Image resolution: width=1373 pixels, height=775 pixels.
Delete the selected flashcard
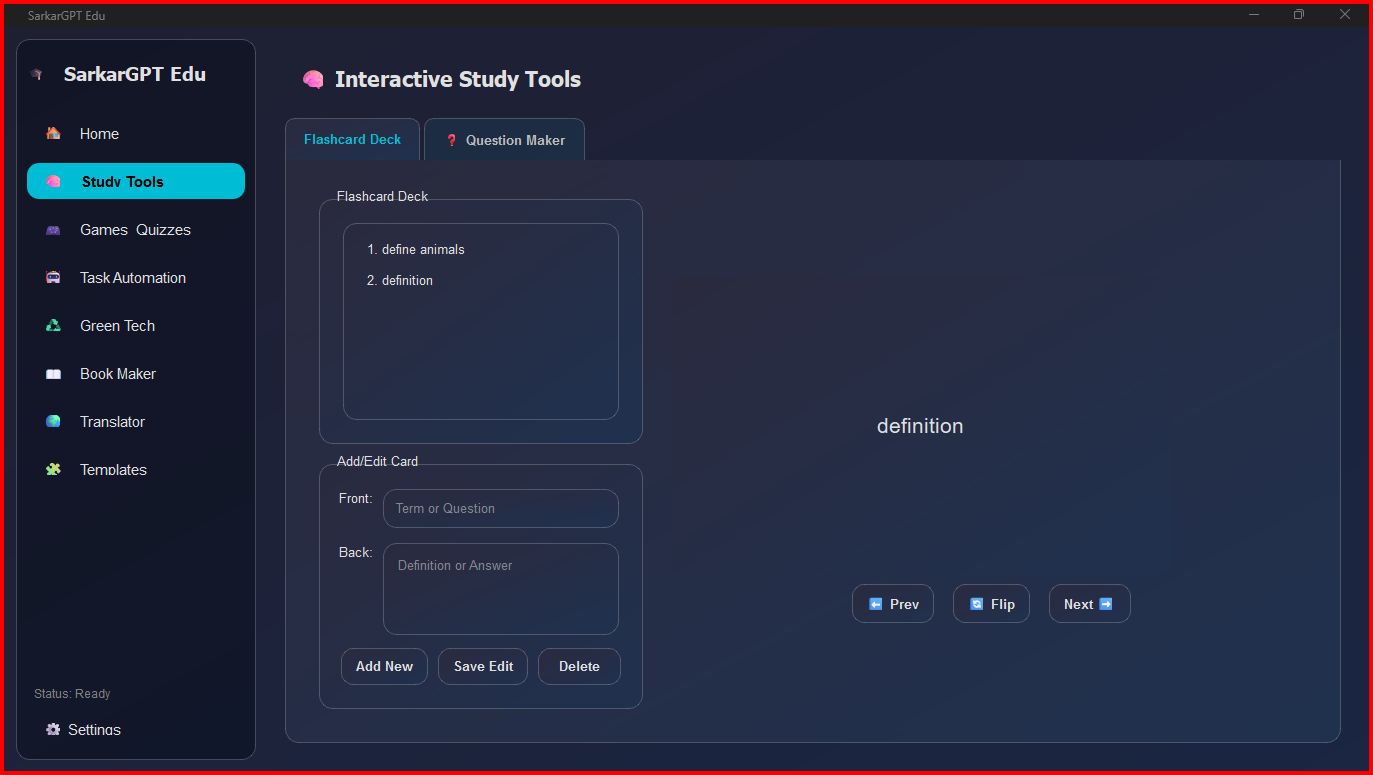579,666
